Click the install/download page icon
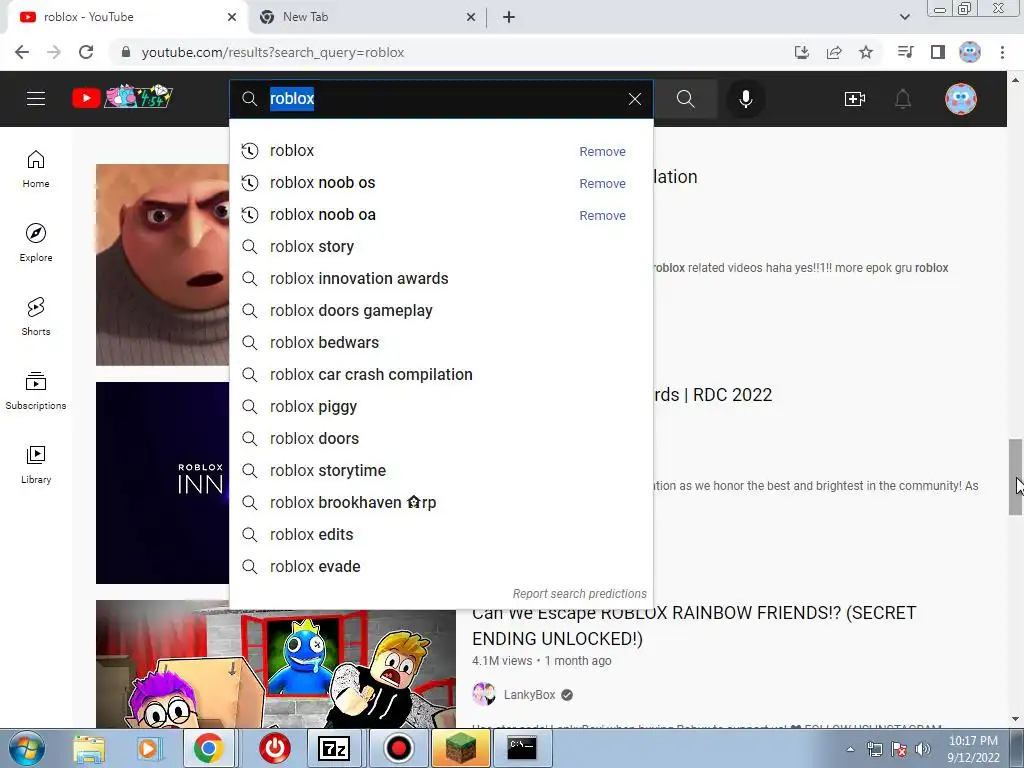This screenshot has width=1024, height=768. point(802,52)
